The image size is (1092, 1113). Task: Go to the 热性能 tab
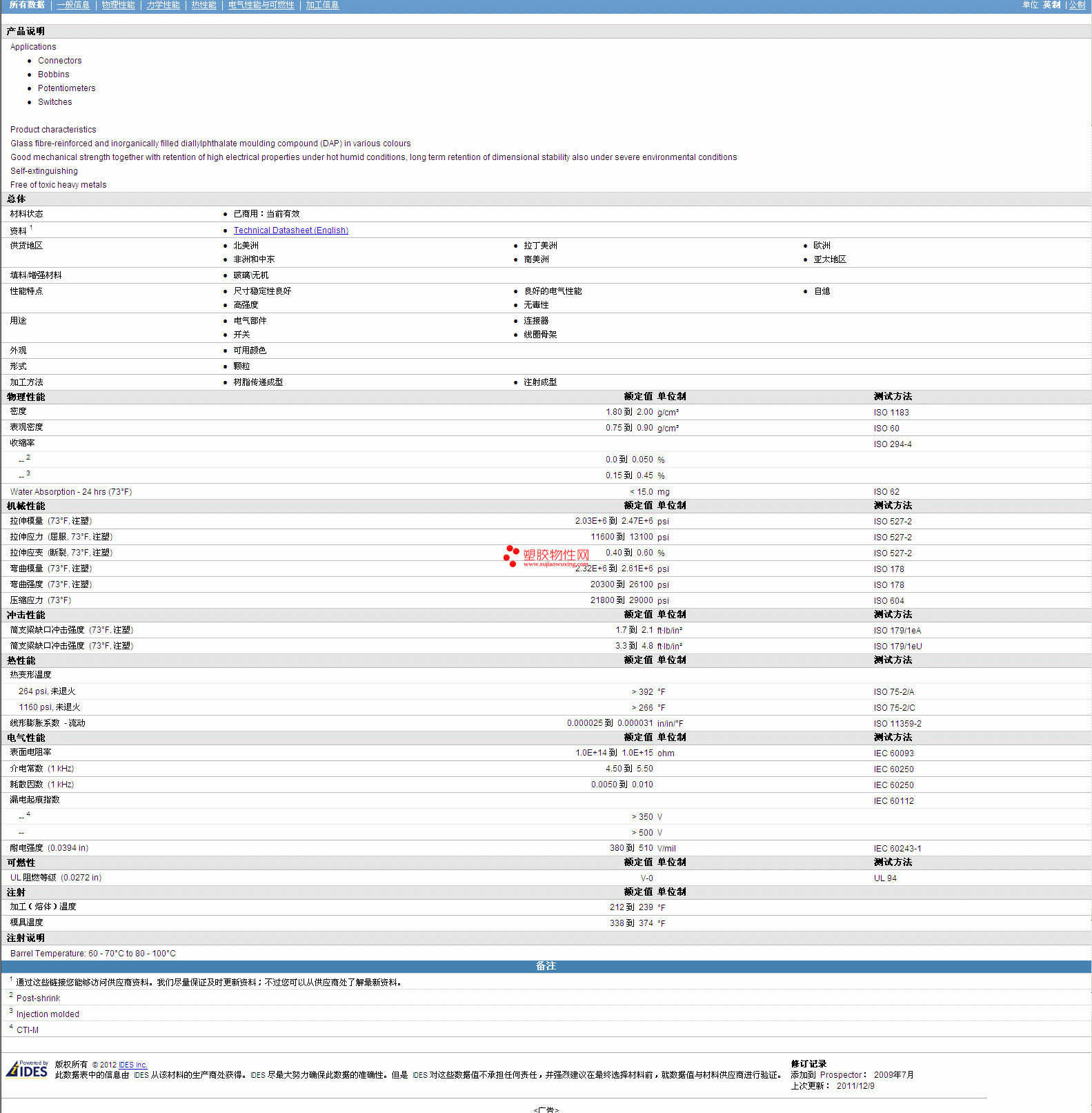point(203,5)
